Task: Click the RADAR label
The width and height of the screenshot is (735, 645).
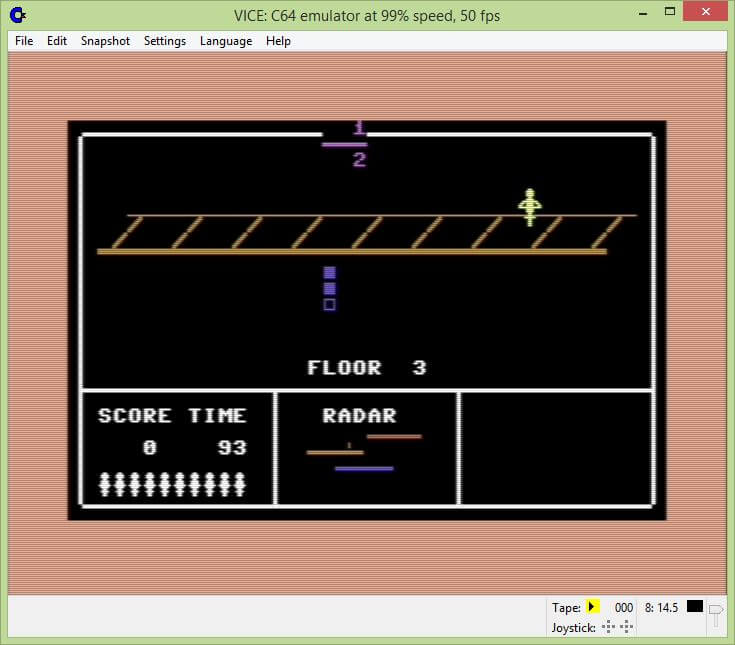Action: 360,416
